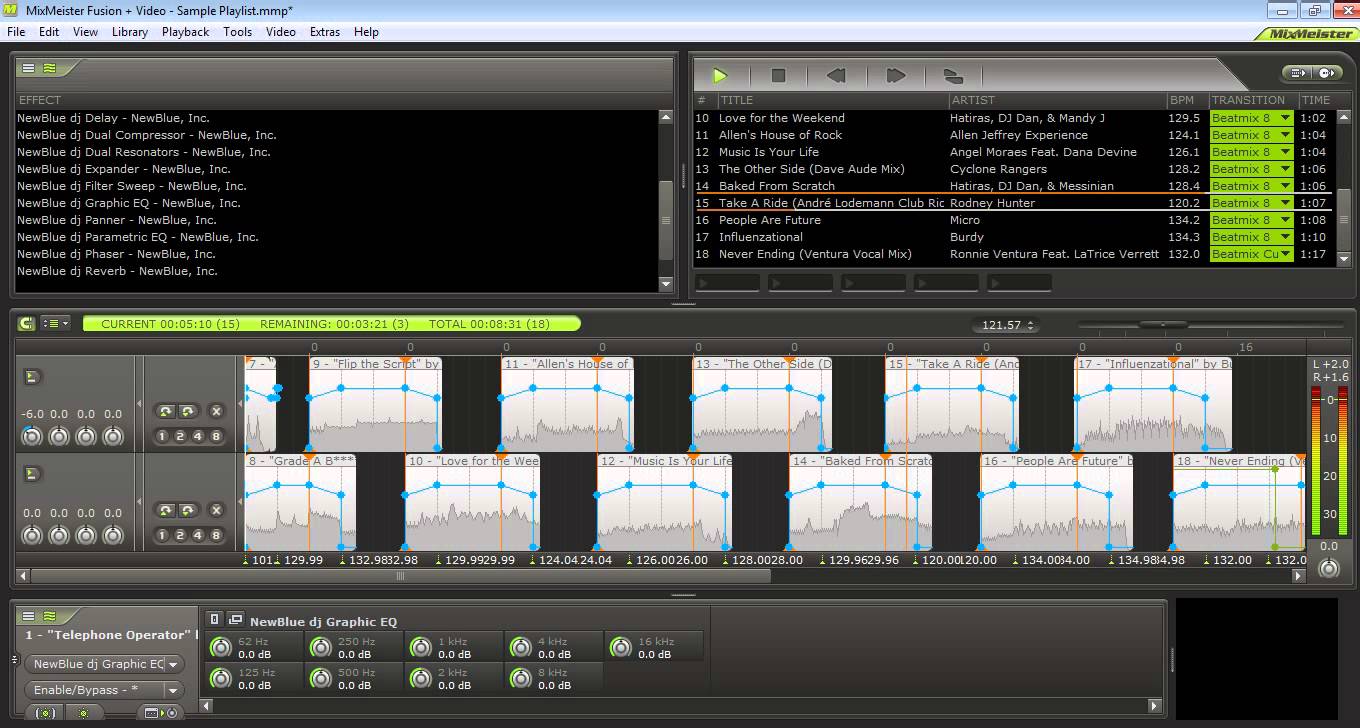The height and width of the screenshot is (728, 1360).
Task: Sort playlist by the ARTIST column header
Action: click(x=1057, y=100)
